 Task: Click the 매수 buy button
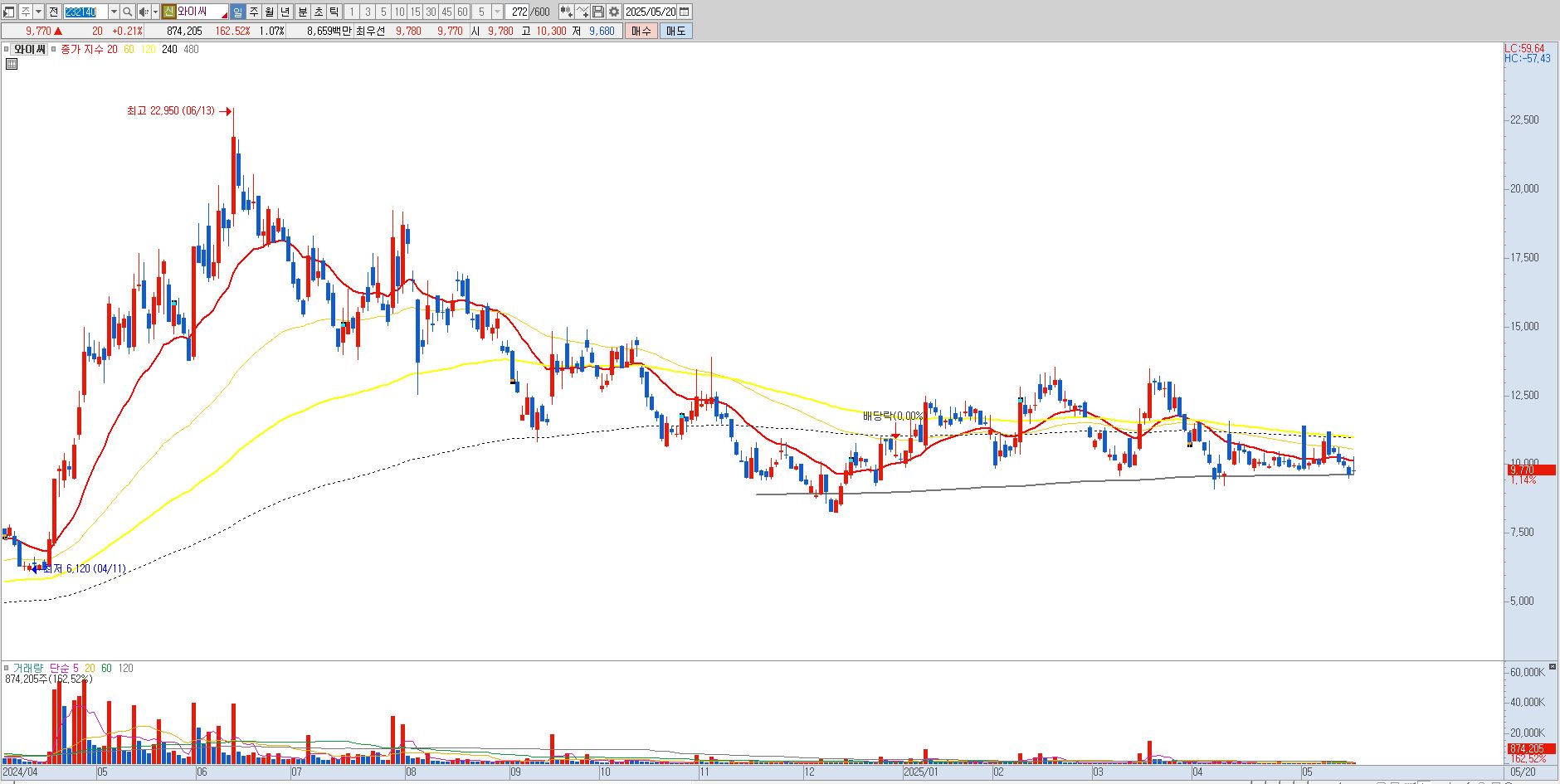tap(641, 31)
